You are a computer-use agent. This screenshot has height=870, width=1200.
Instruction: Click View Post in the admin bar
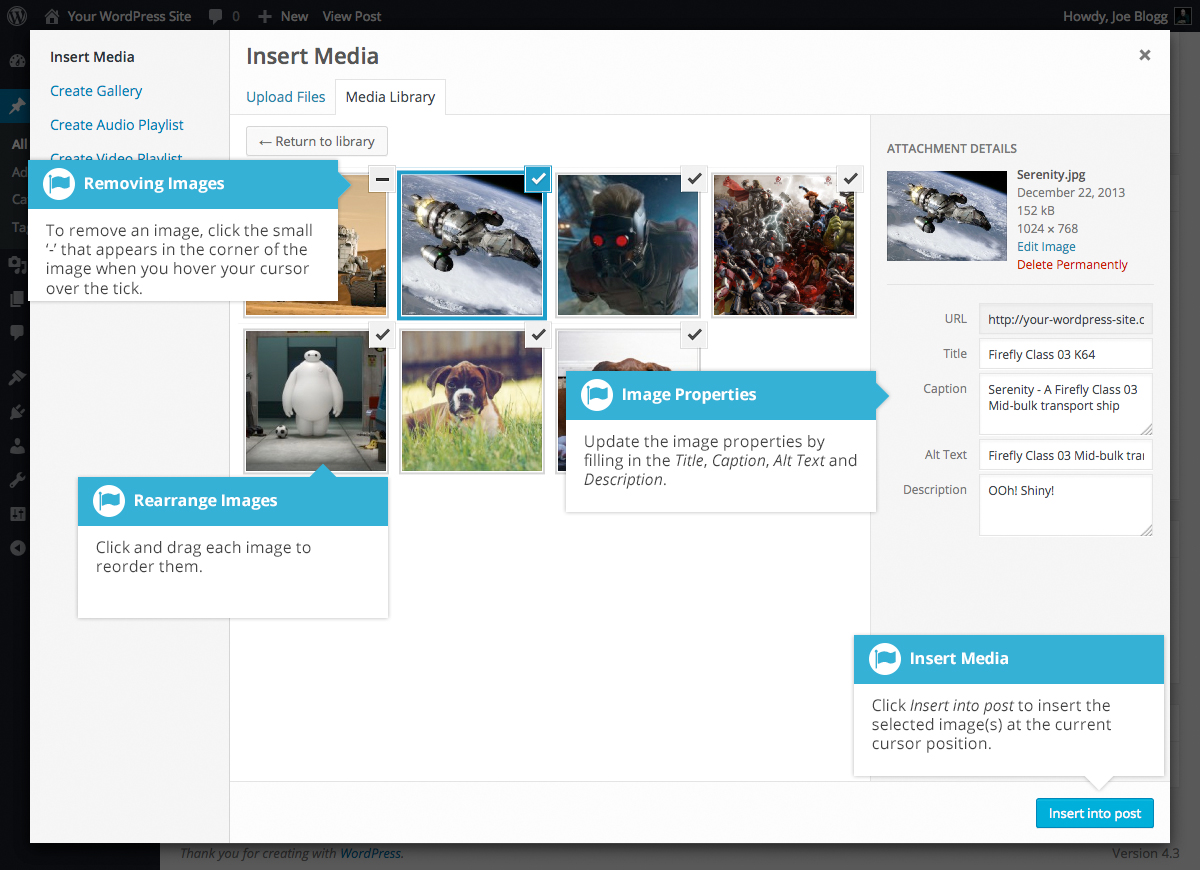pos(352,16)
